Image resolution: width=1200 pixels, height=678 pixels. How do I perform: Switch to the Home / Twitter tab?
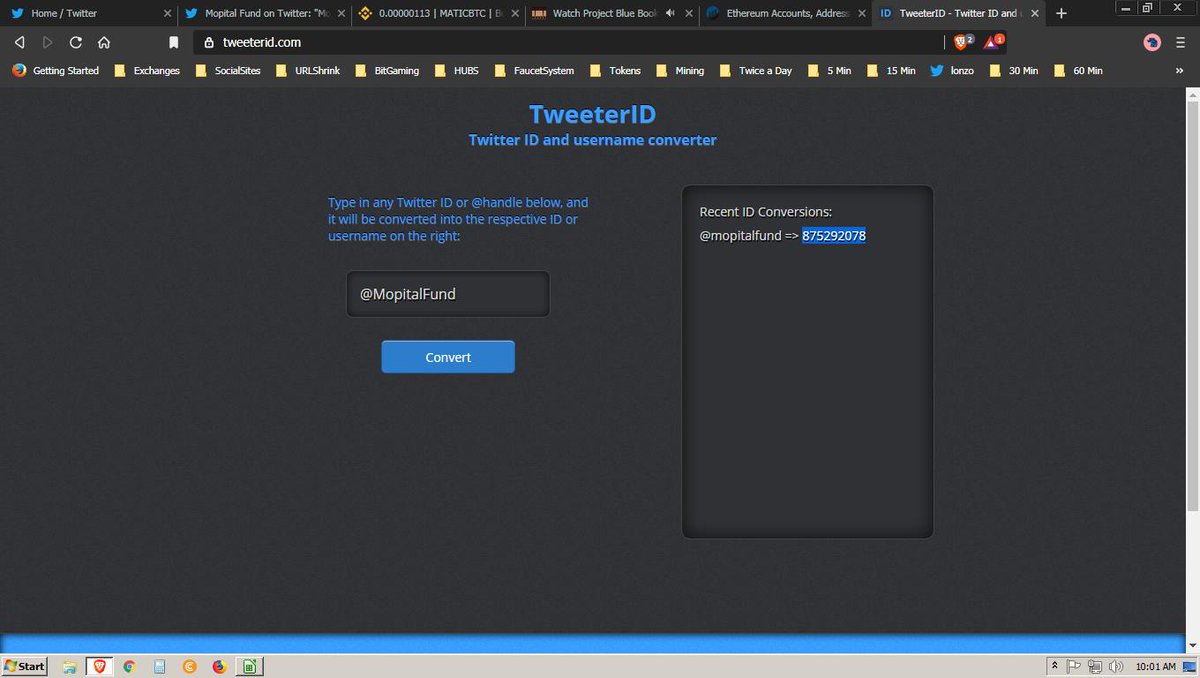pyautogui.click(x=88, y=13)
